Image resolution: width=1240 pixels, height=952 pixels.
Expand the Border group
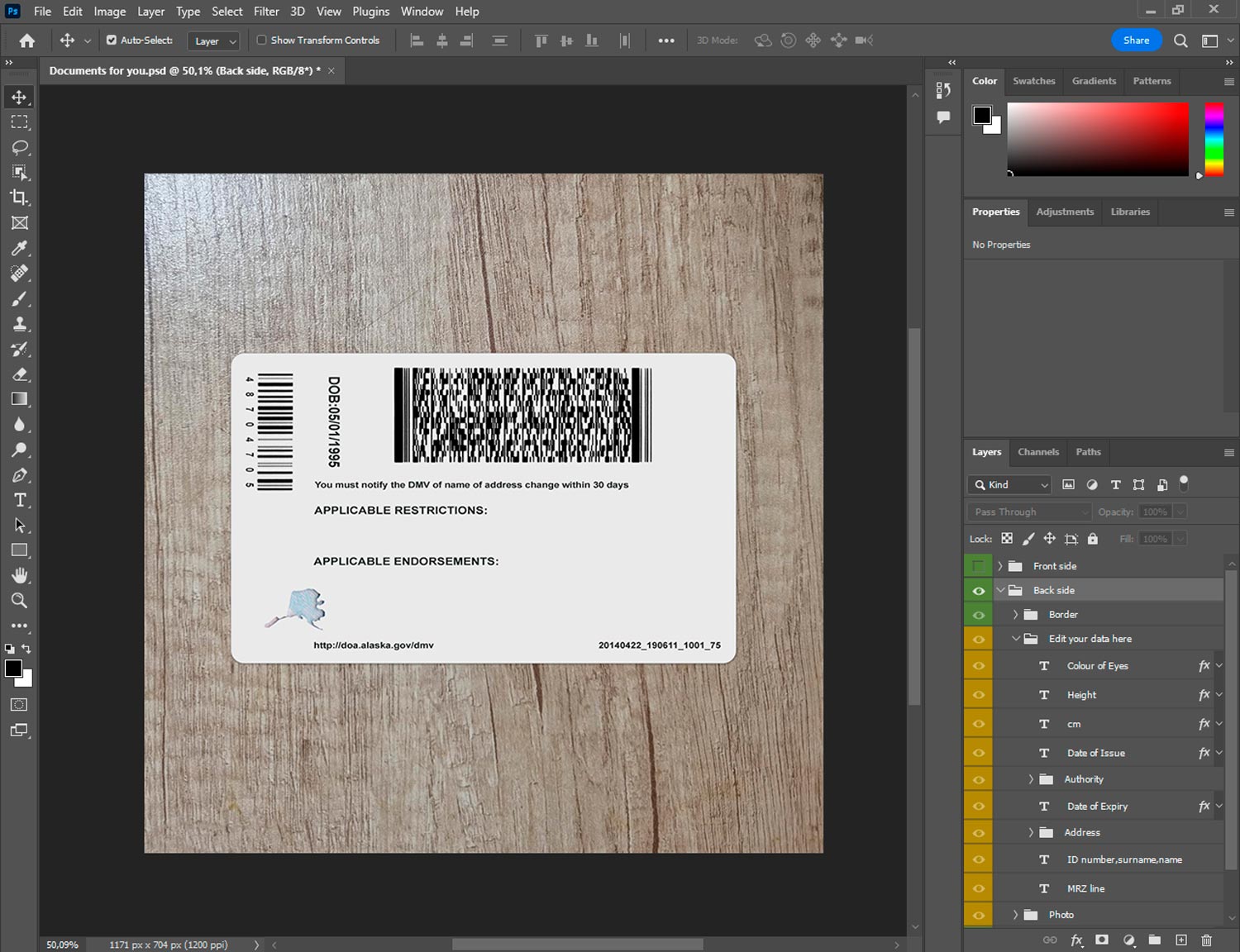tap(1015, 615)
